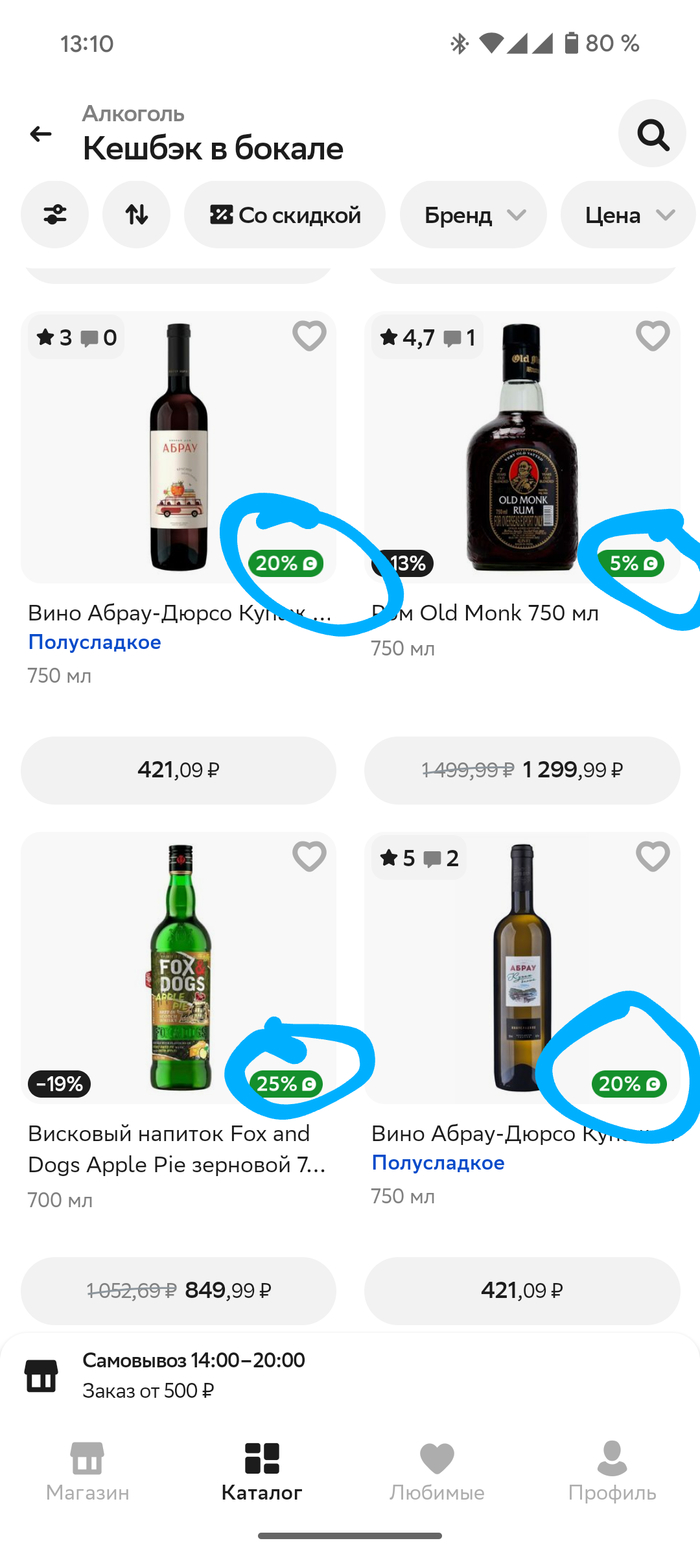Tap the store icon beside pickup time
Viewport: 700px width, 1556px height.
click(x=41, y=1375)
